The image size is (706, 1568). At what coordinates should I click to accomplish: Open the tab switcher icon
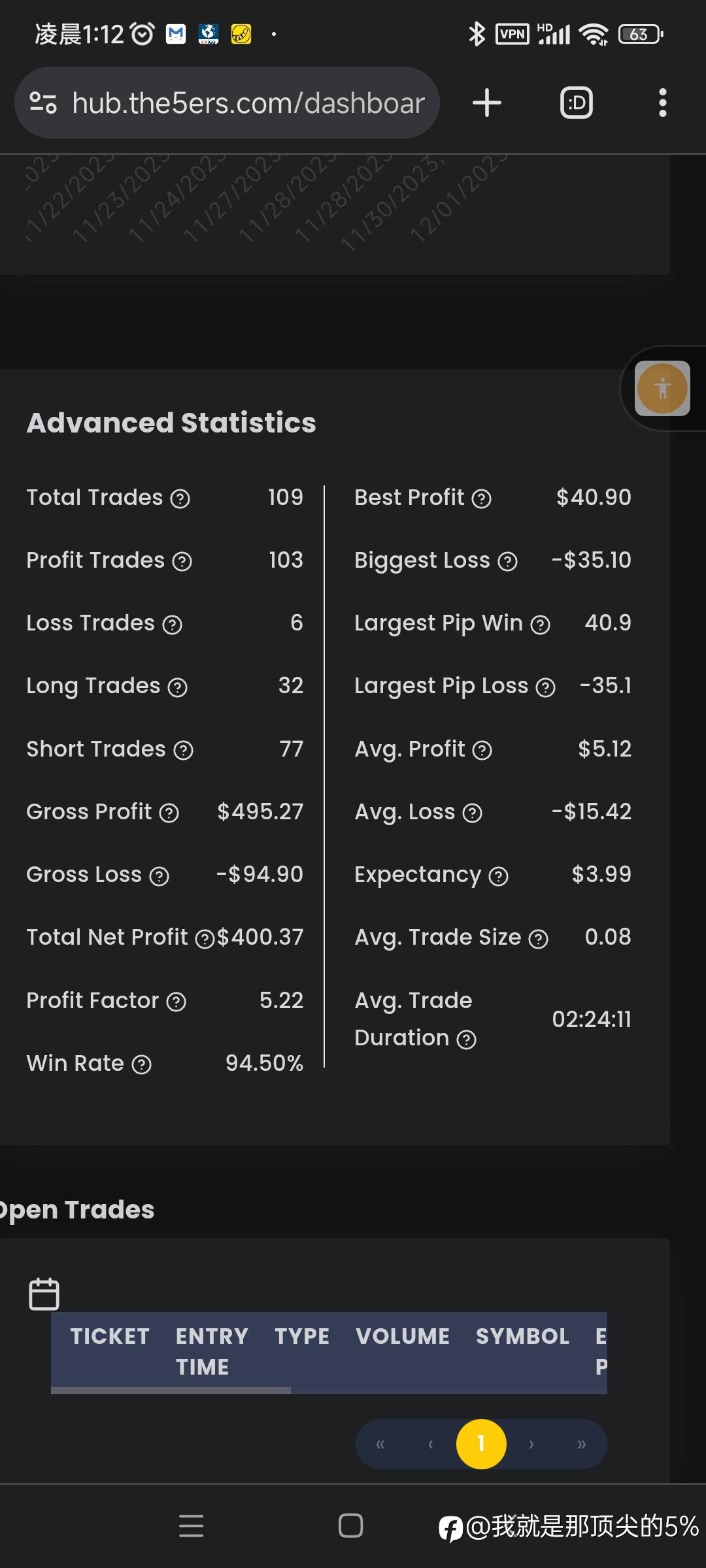pyautogui.click(x=577, y=103)
